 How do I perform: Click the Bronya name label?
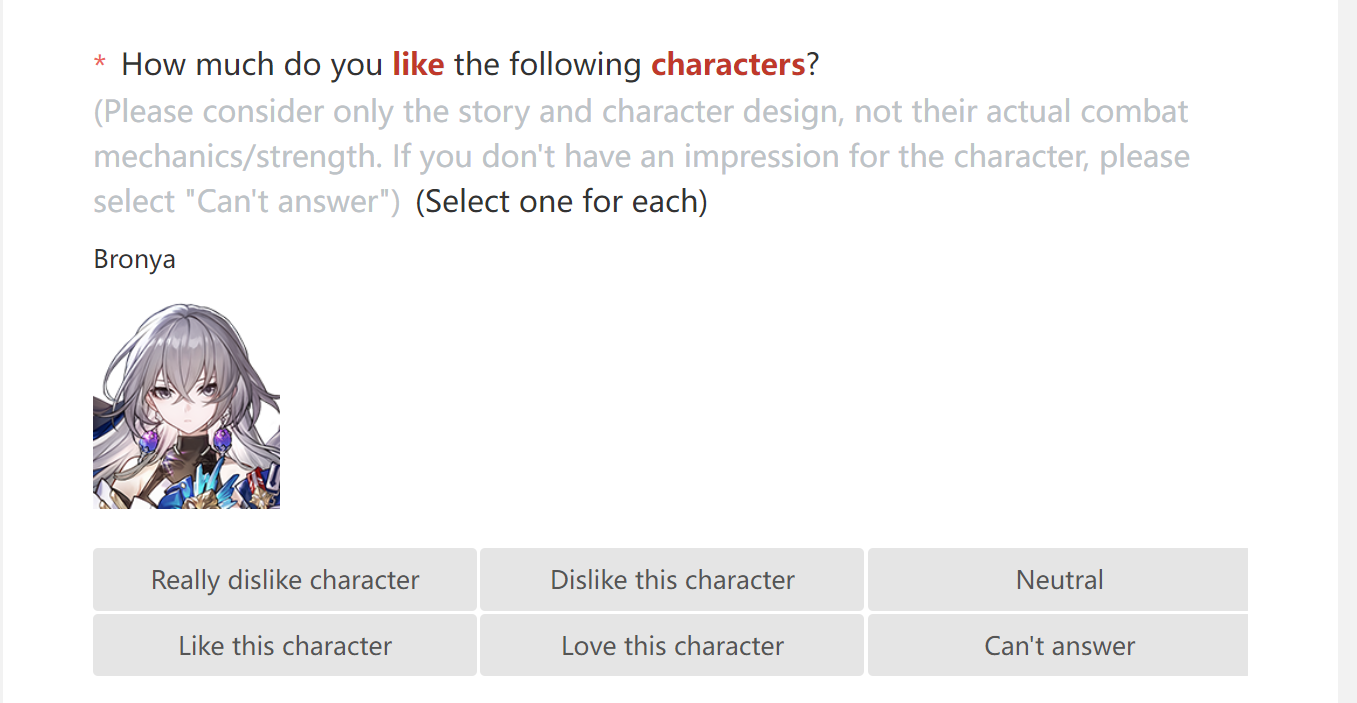135,259
